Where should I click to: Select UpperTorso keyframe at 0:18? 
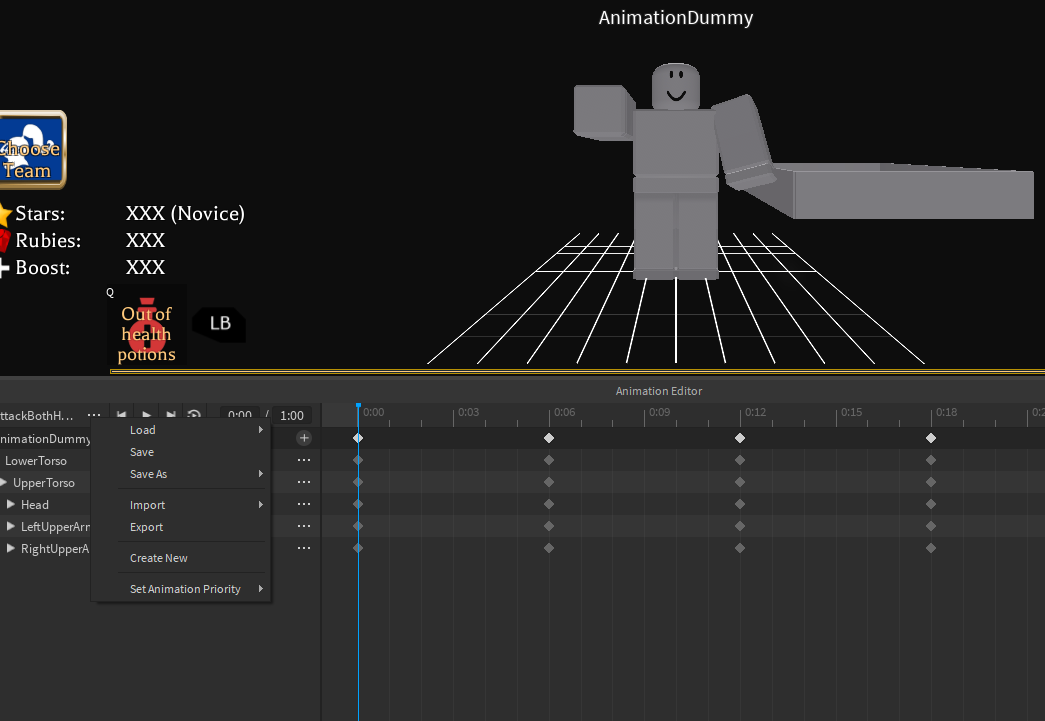click(931, 482)
